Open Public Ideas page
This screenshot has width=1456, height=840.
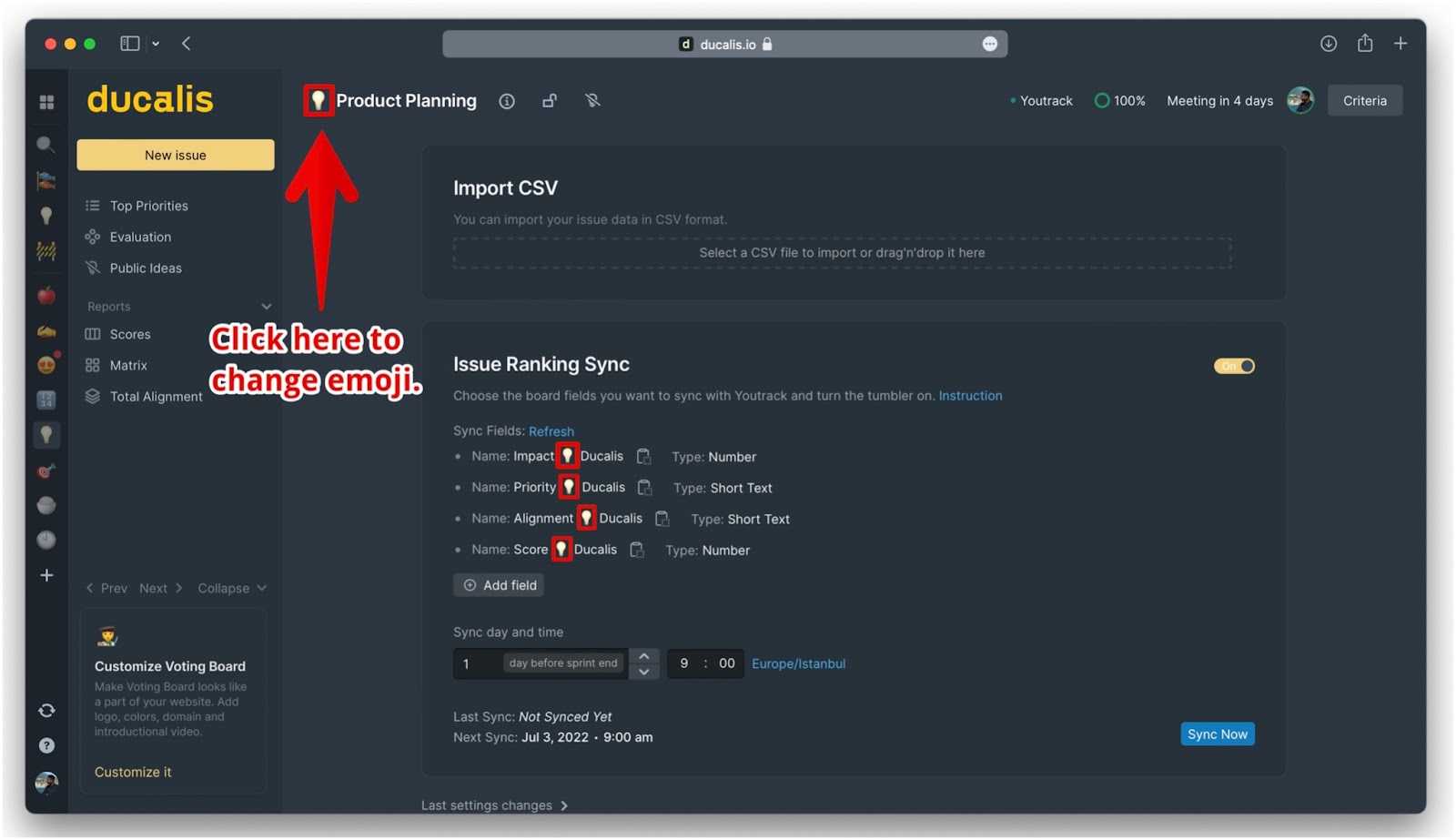[146, 268]
